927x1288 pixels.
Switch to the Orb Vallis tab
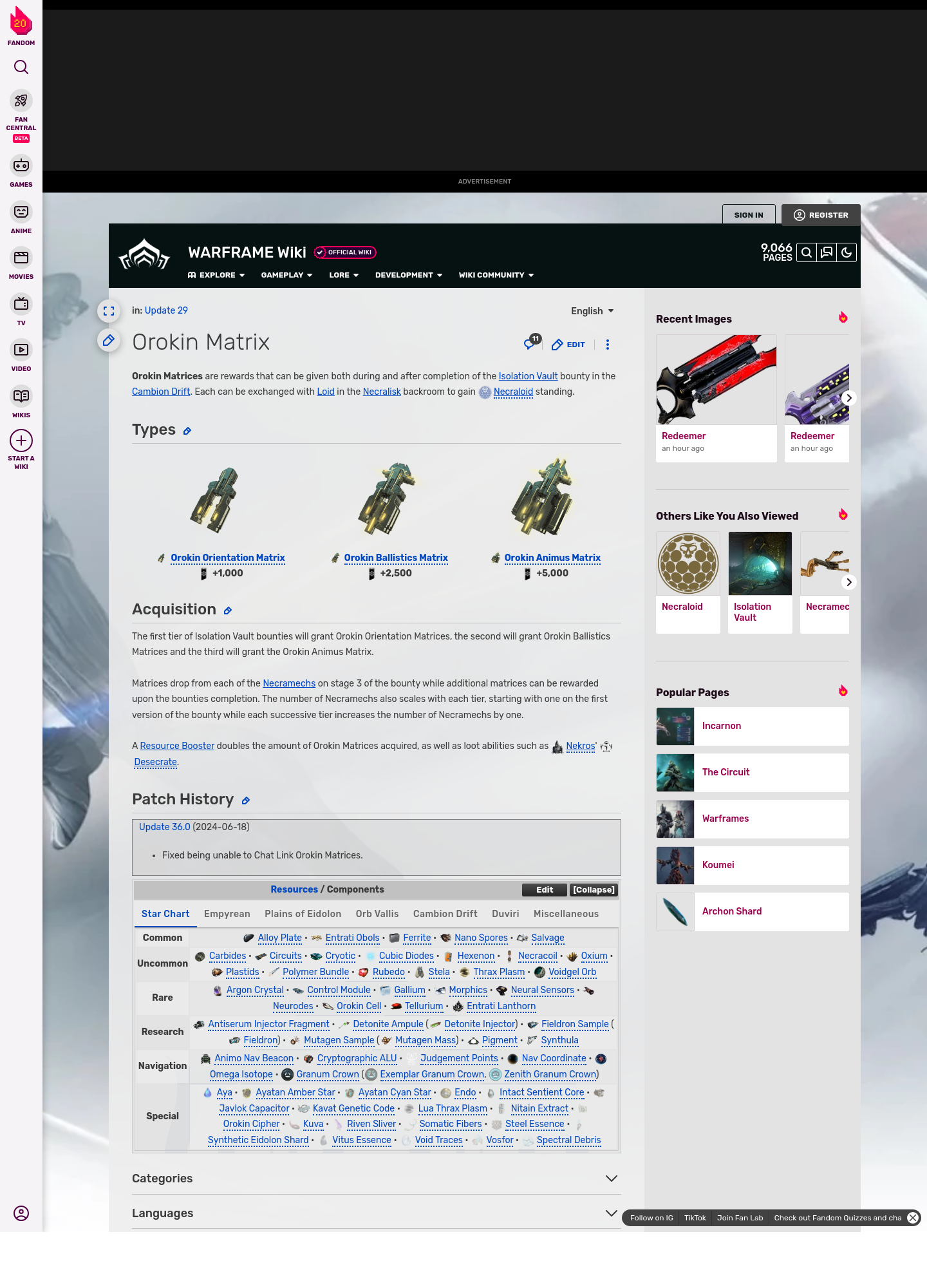(377, 914)
